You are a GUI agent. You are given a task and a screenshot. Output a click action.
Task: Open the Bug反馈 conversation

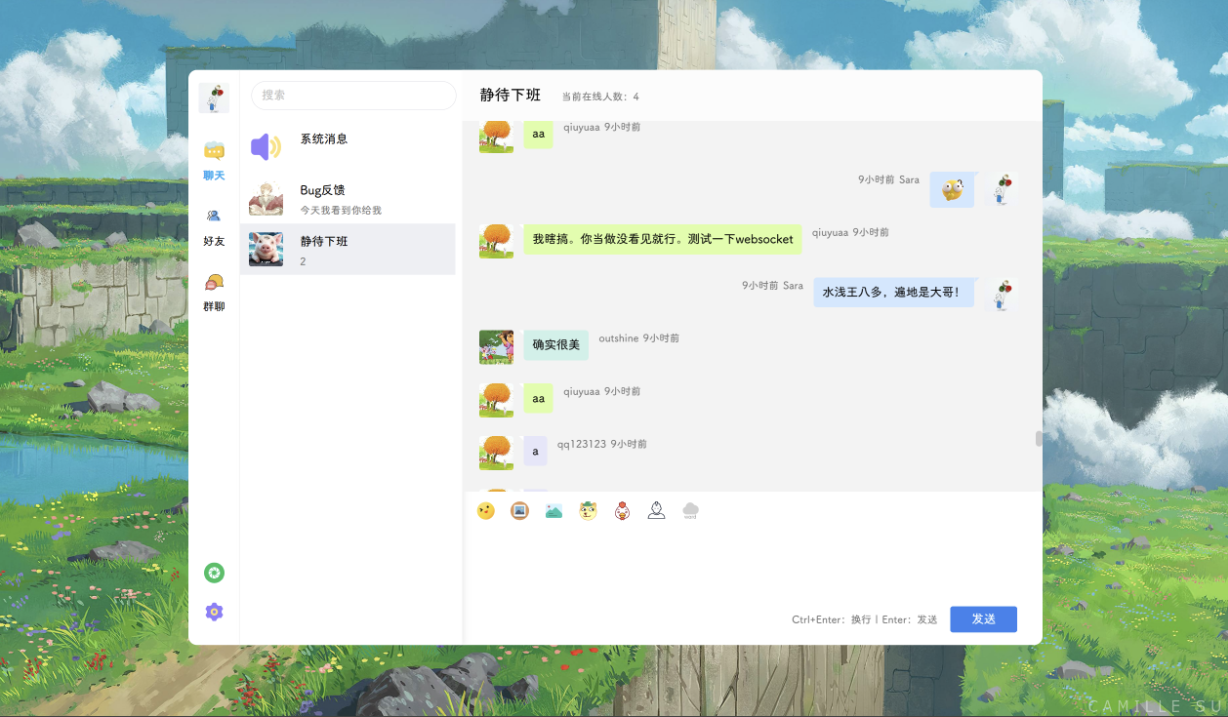348,198
